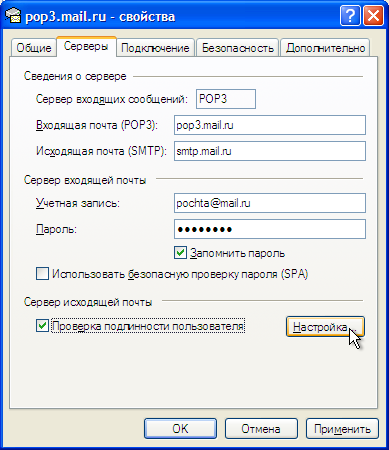
Task: Select the Серверы tab
Action: point(86,46)
